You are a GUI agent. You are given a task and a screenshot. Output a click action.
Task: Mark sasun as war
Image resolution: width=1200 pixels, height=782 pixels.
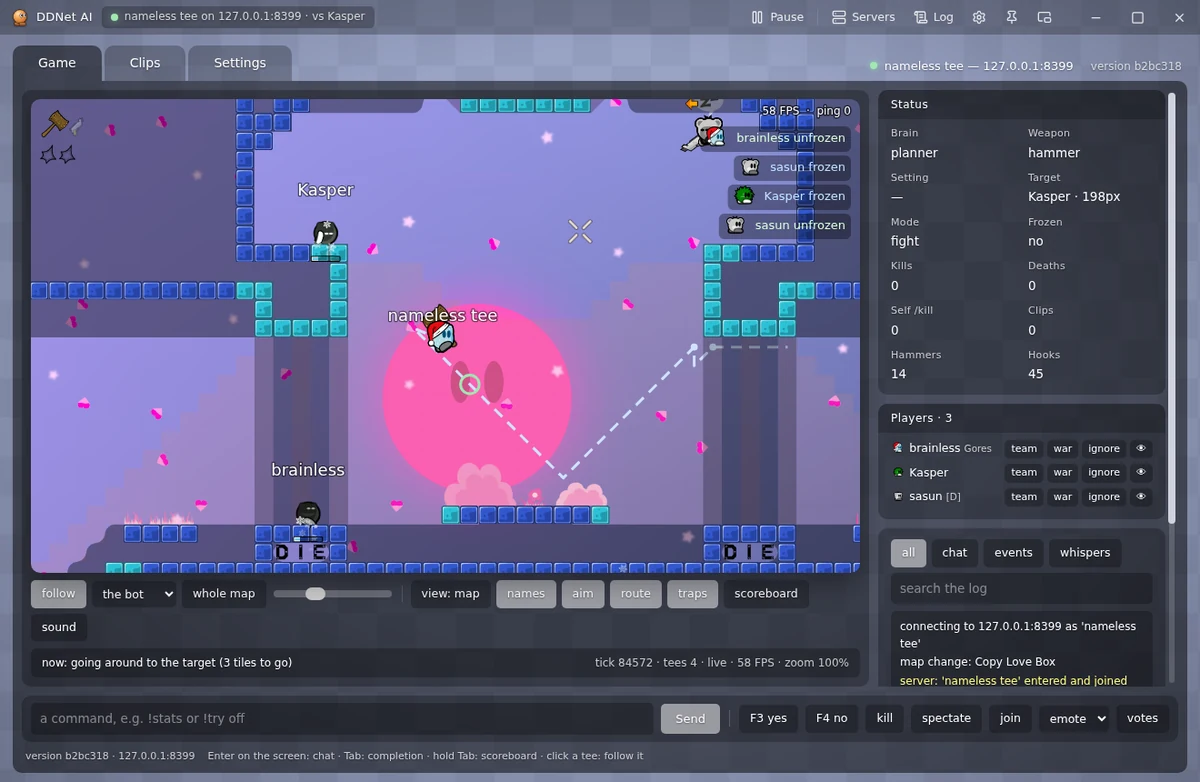coord(1062,496)
